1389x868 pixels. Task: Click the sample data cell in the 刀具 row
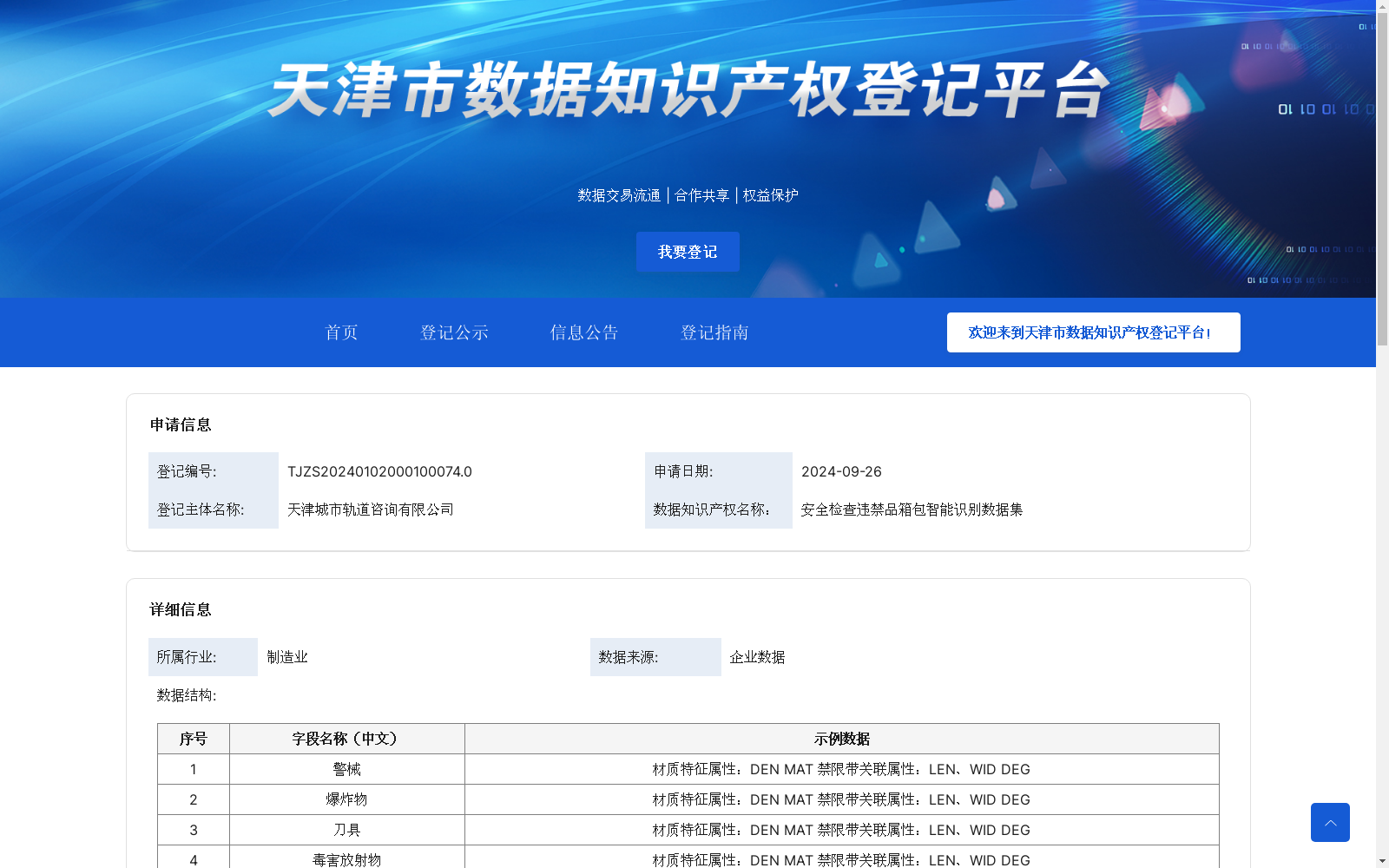point(842,830)
